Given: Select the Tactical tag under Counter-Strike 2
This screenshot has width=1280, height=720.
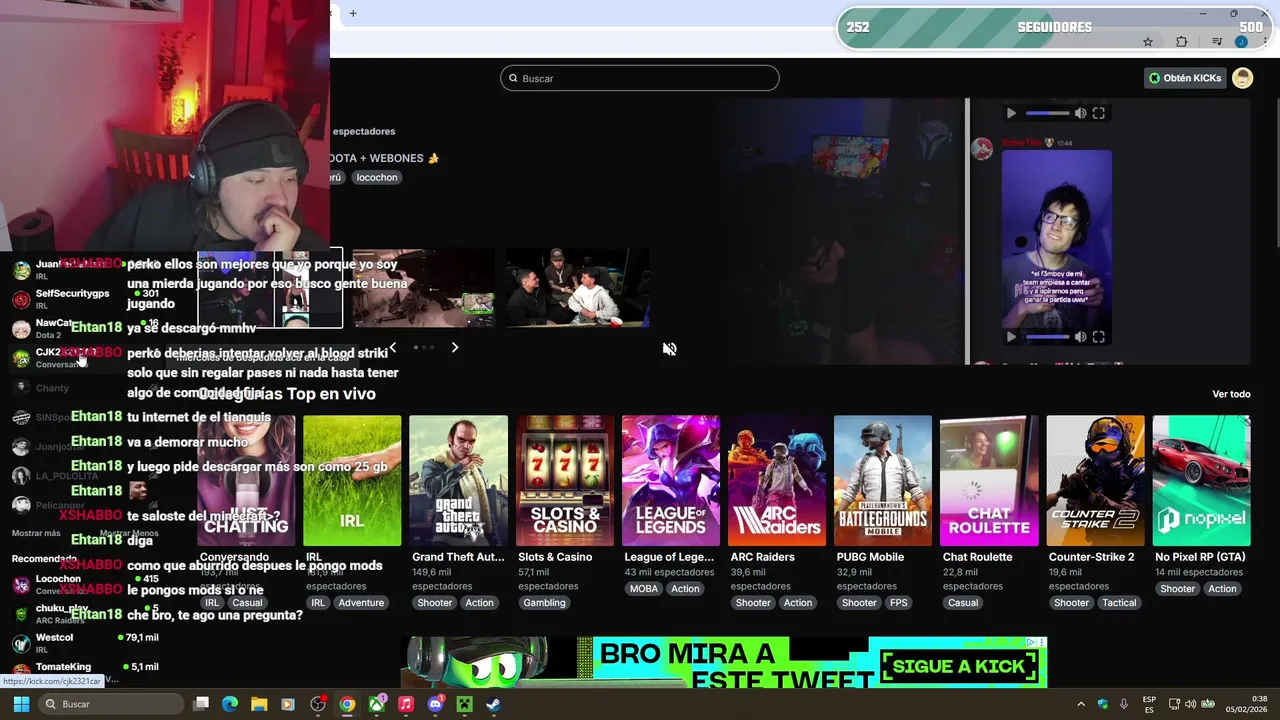Looking at the screenshot, I should pos(1119,603).
